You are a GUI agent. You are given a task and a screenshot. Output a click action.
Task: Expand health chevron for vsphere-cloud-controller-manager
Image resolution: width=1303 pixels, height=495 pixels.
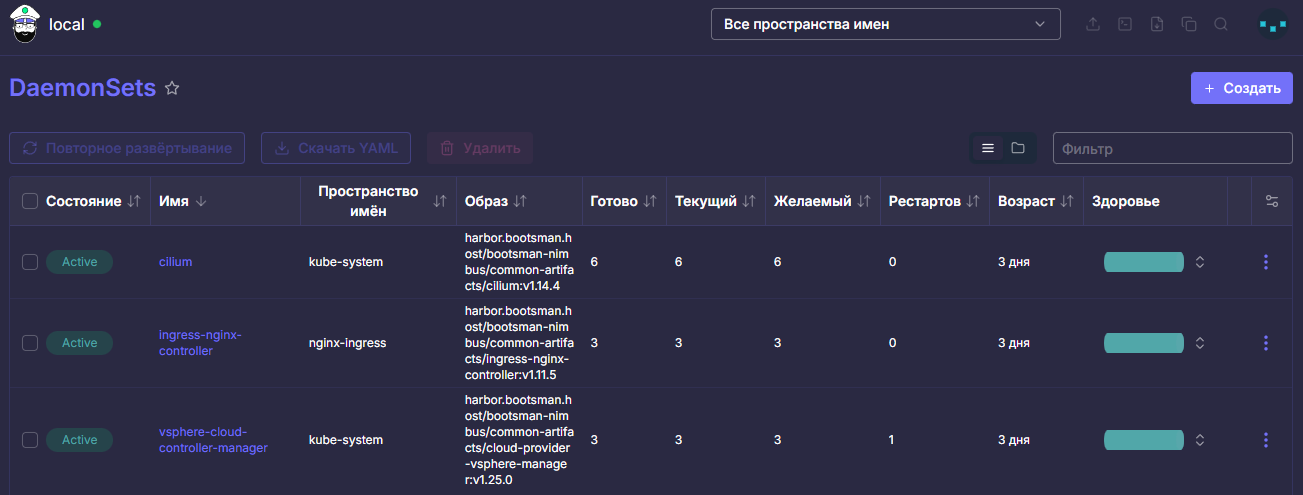point(1200,440)
